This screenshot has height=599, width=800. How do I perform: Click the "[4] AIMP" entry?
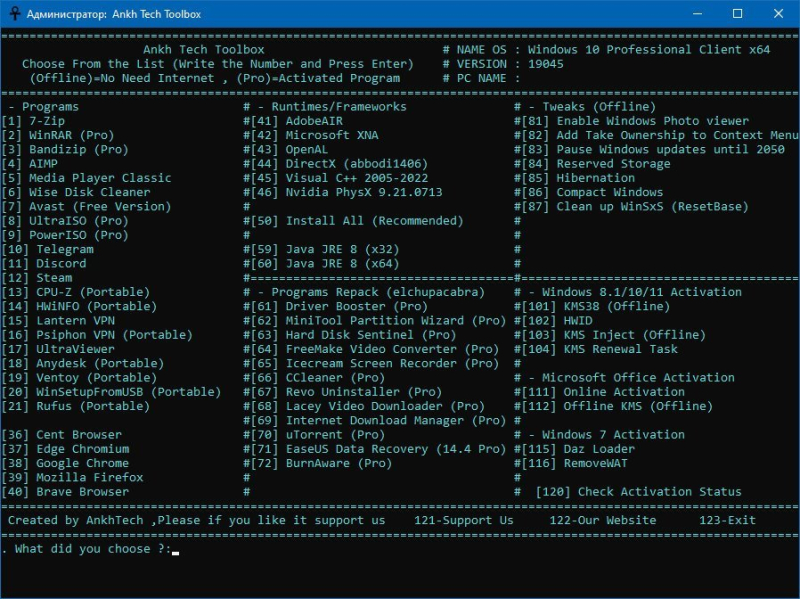30,164
